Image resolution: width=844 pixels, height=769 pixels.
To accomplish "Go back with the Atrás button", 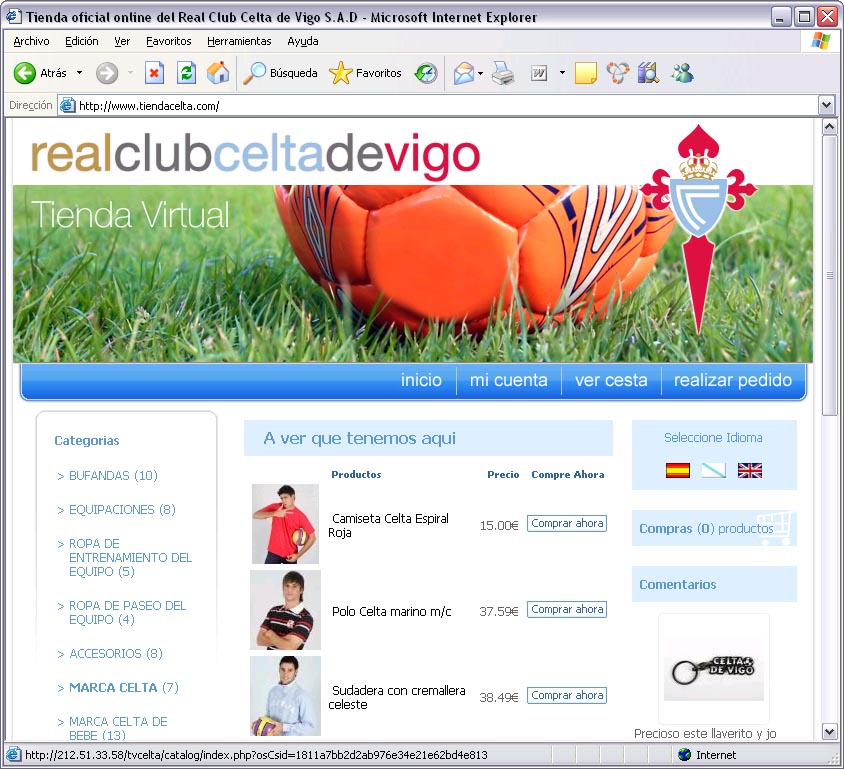I will coord(40,73).
